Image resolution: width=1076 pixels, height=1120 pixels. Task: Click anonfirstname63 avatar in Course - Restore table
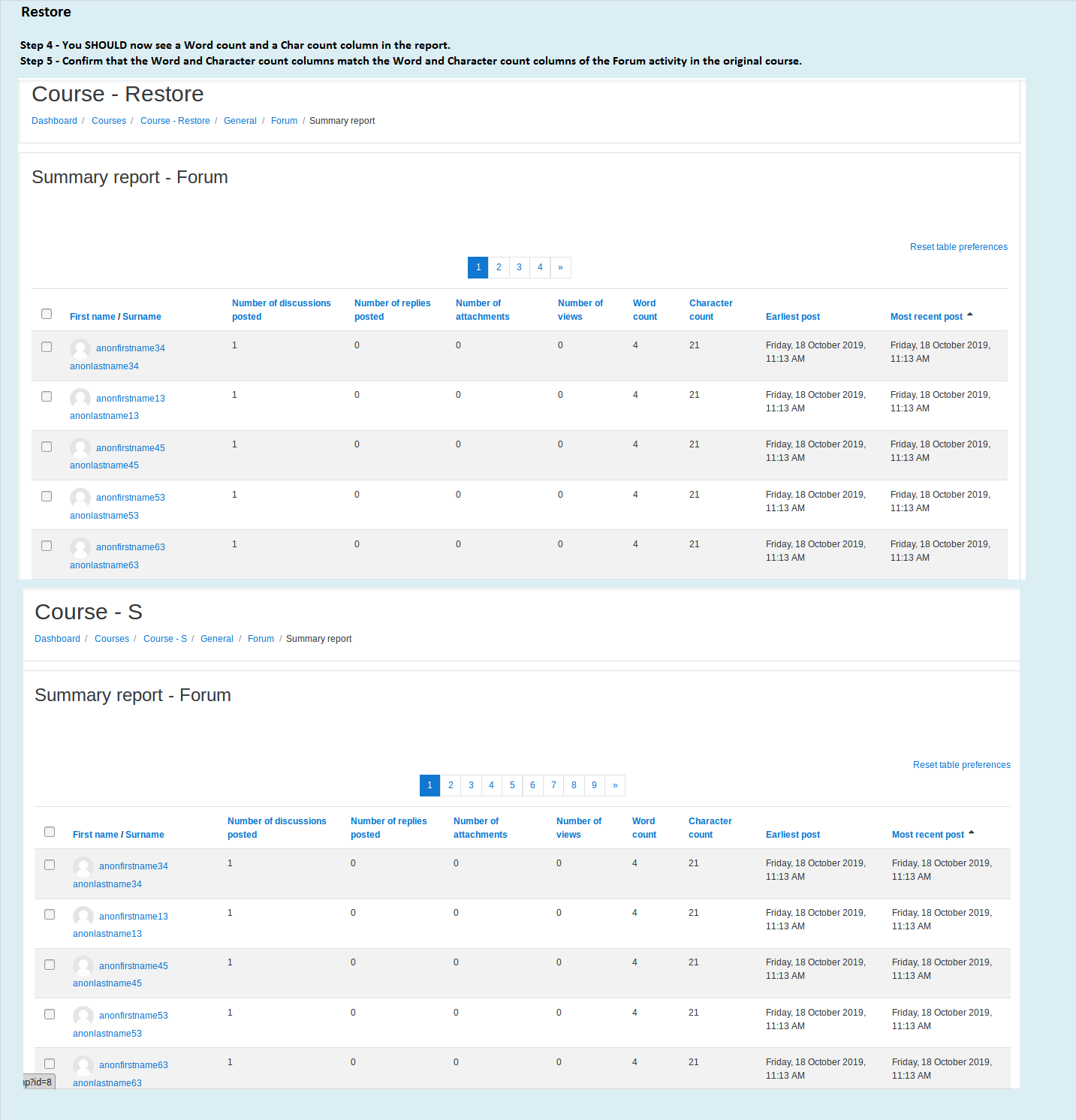coord(80,547)
